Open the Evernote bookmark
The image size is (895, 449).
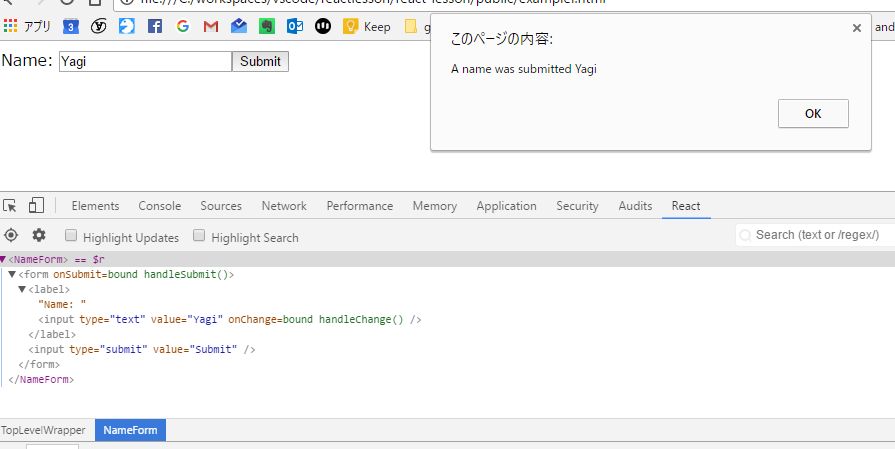pyautogui.click(x=267, y=26)
